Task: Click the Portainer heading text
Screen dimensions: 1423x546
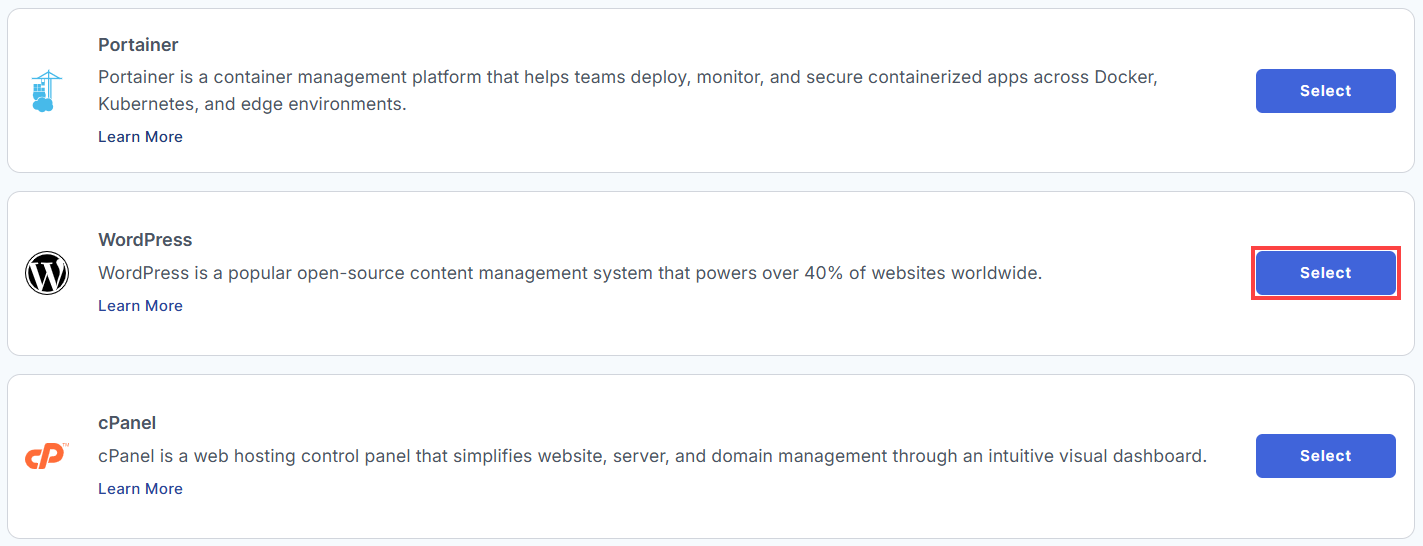Action: tap(138, 45)
